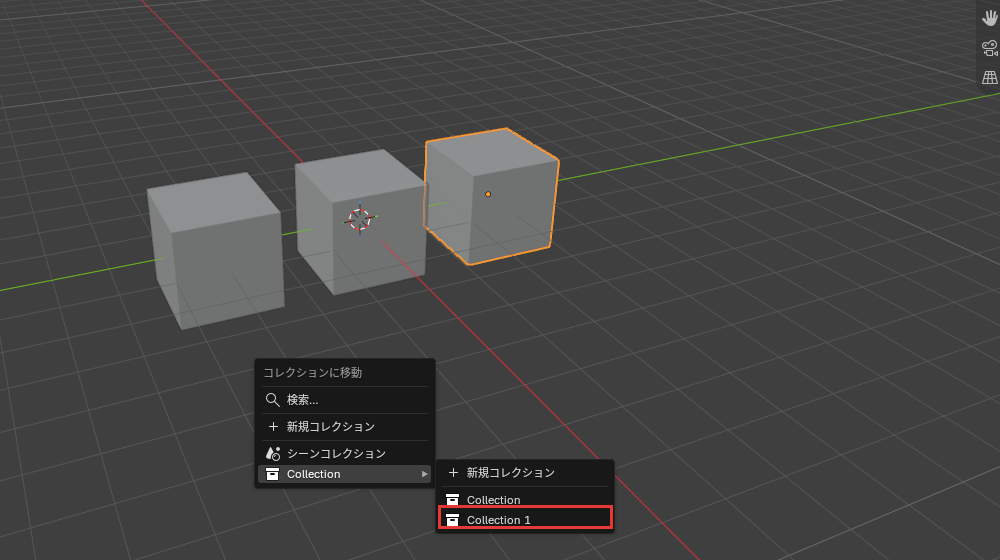The height and width of the screenshot is (560, 1000).
Task: Click the 3D cursor crosshair
Action: (360, 219)
